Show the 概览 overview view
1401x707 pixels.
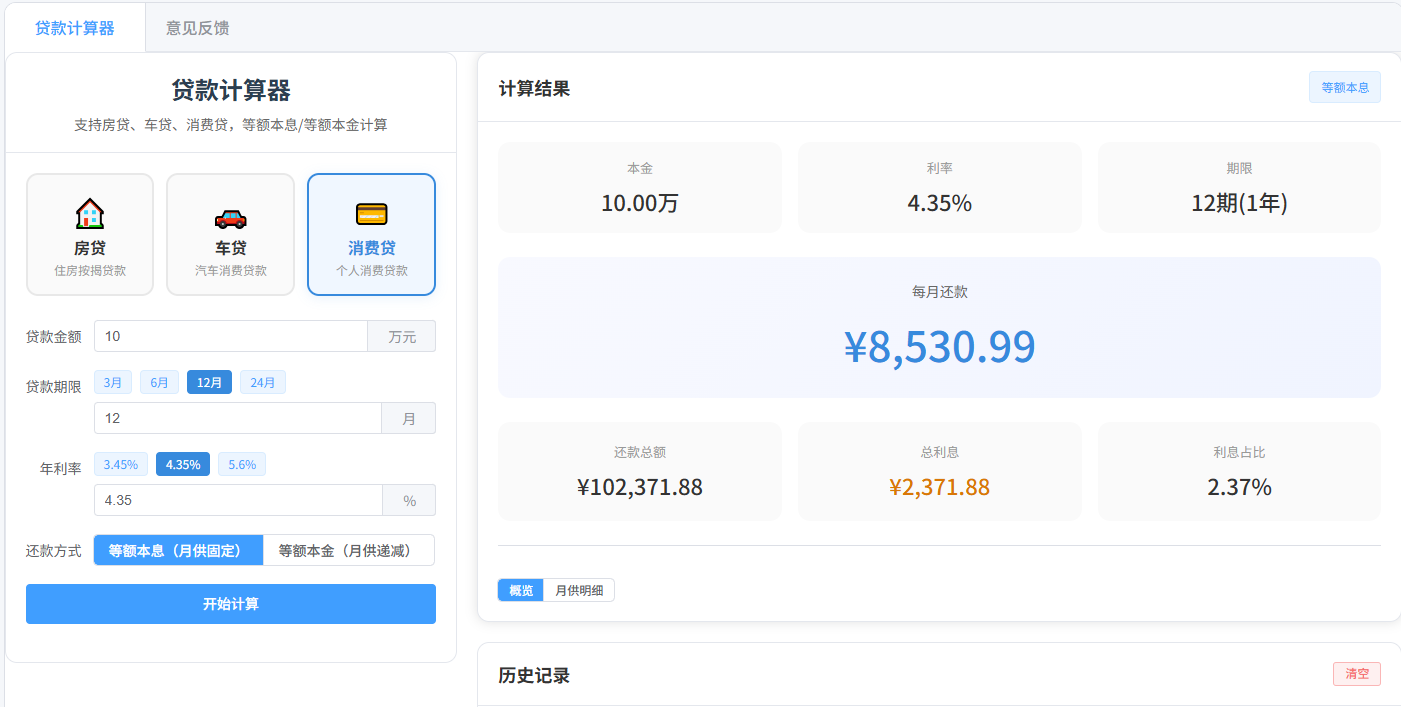pos(521,590)
